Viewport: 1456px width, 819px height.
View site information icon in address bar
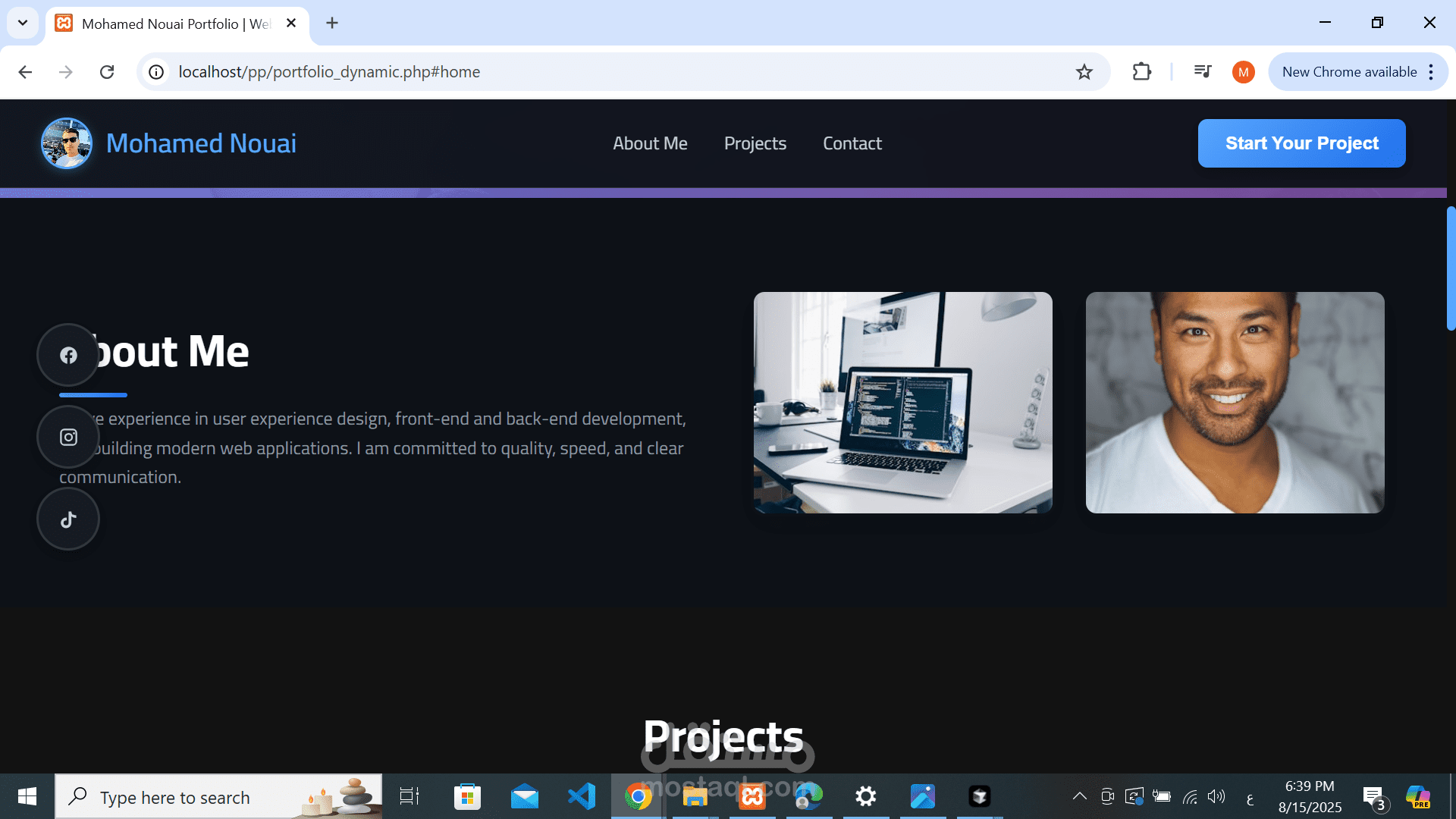pyautogui.click(x=156, y=72)
